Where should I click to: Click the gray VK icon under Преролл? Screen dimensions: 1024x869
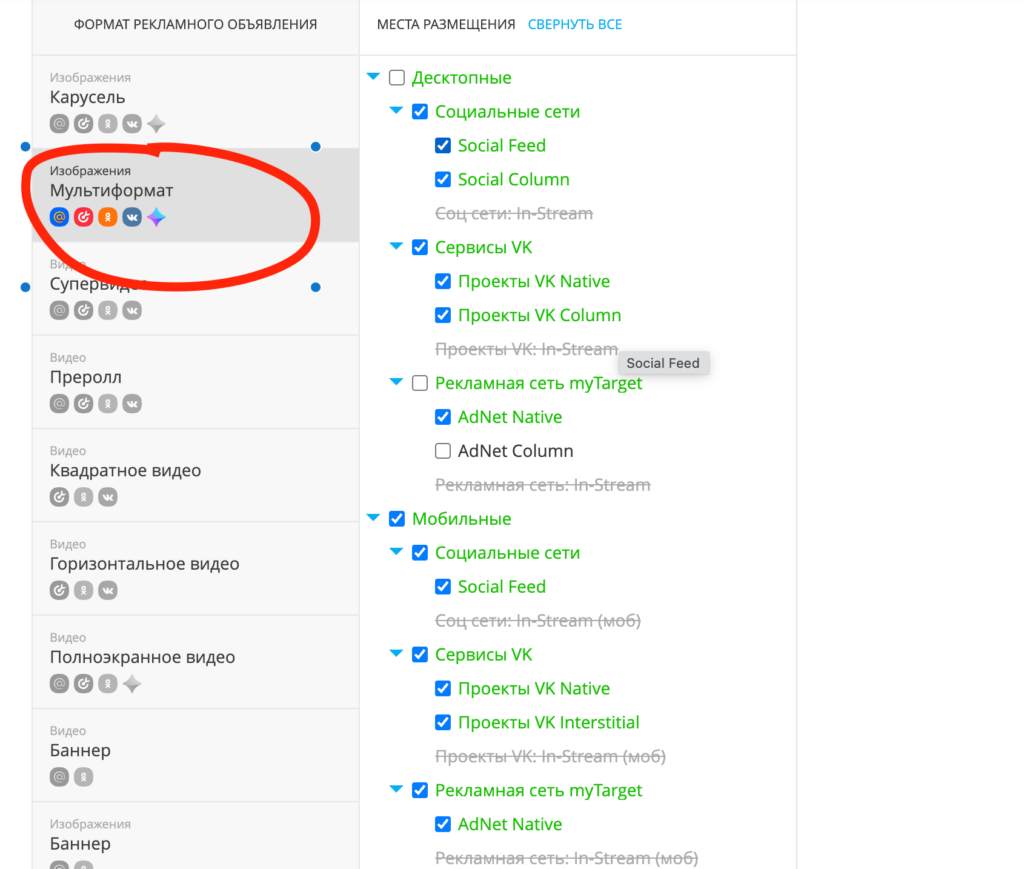click(132, 403)
